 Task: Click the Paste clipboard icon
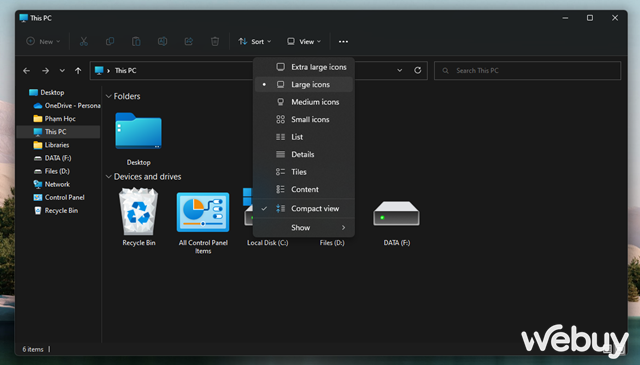click(x=136, y=41)
